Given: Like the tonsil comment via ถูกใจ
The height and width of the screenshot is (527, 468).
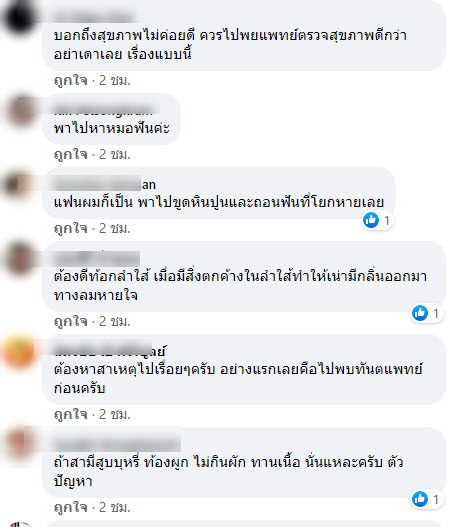Looking at the screenshot, I should [71, 322].
